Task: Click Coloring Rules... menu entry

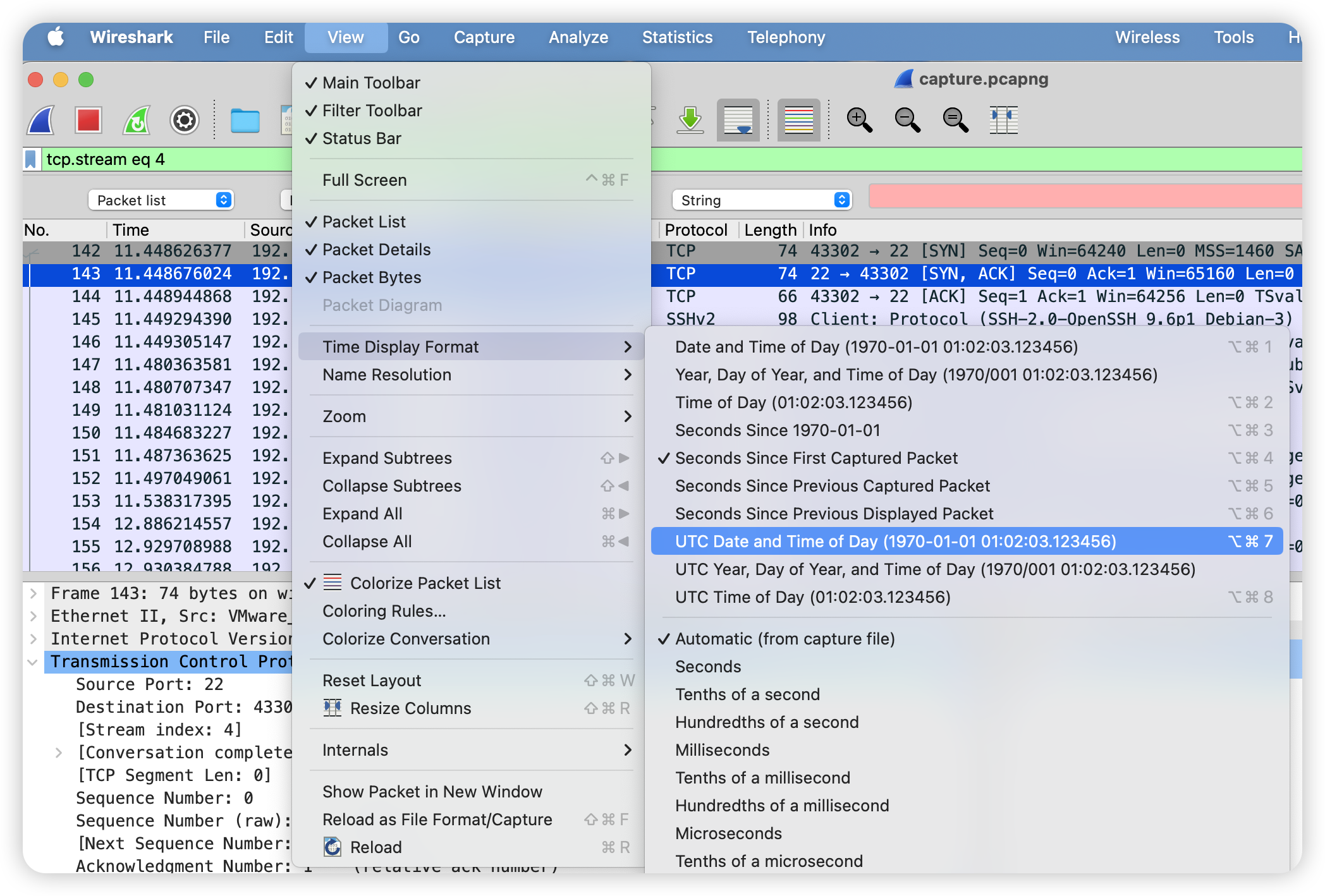Action: (384, 611)
